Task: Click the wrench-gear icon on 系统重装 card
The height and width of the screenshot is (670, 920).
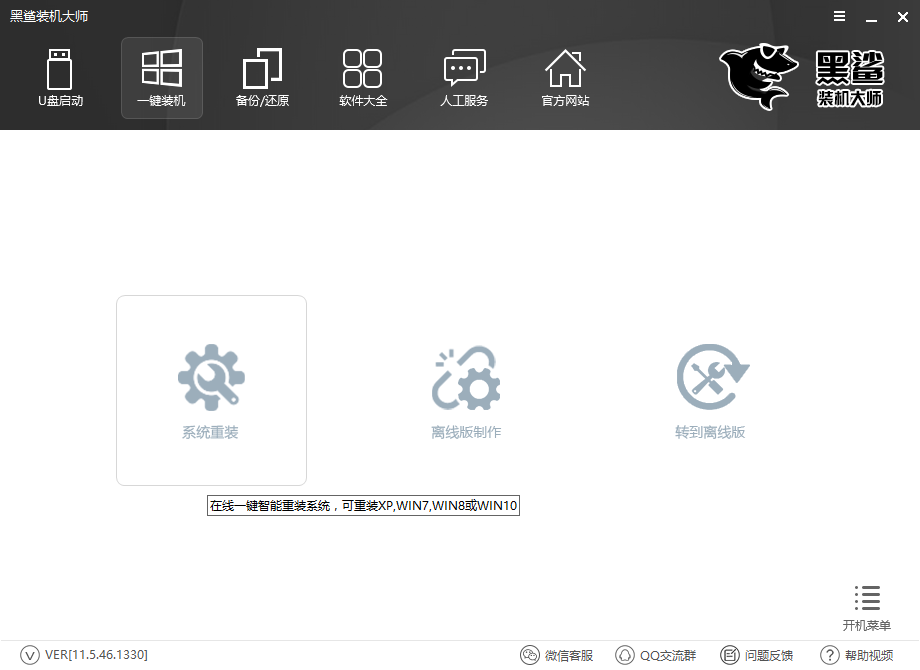Action: 211,375
